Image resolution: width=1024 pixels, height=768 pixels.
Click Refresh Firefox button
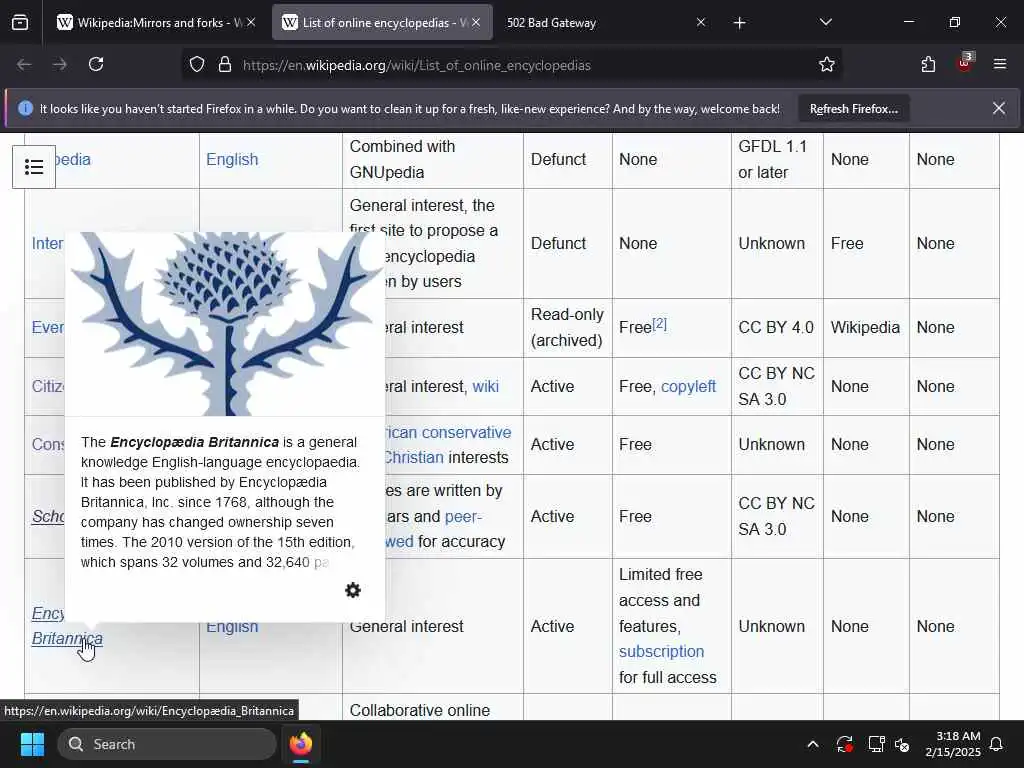point(854,109)
